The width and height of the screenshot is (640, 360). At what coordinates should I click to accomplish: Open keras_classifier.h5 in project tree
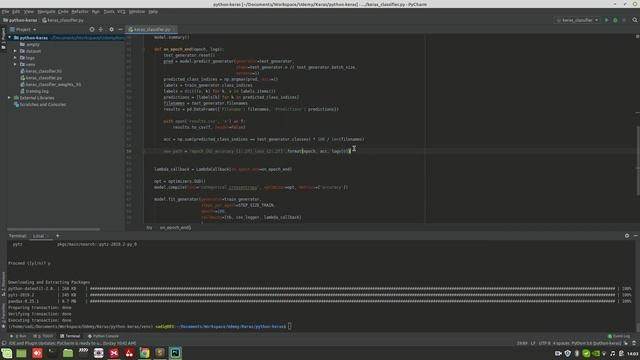[41, 71]
